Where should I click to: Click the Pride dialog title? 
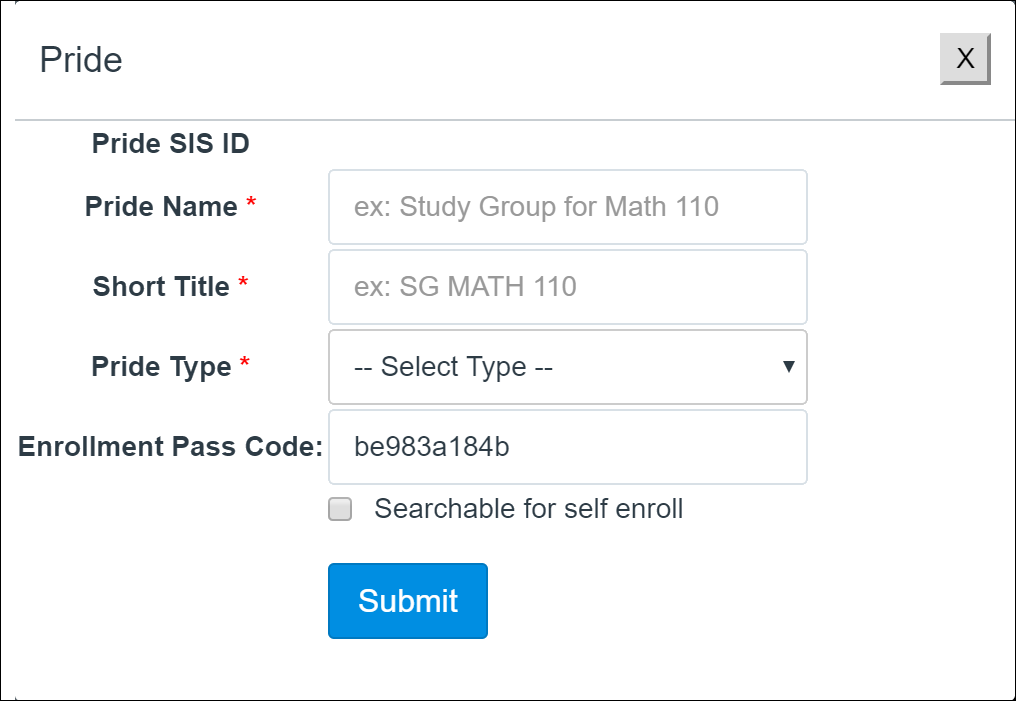81,60
